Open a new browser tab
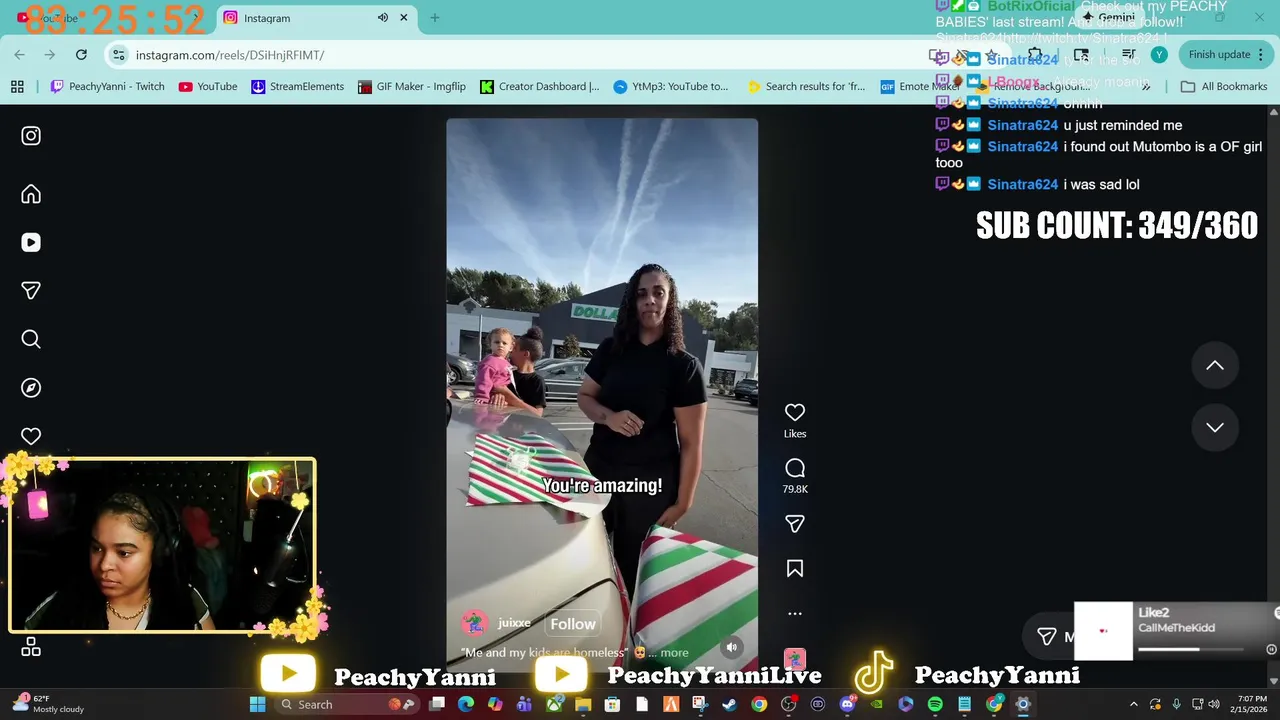Image resolution: width=1280 pixels, height=720 pixels. click(435, 18)
